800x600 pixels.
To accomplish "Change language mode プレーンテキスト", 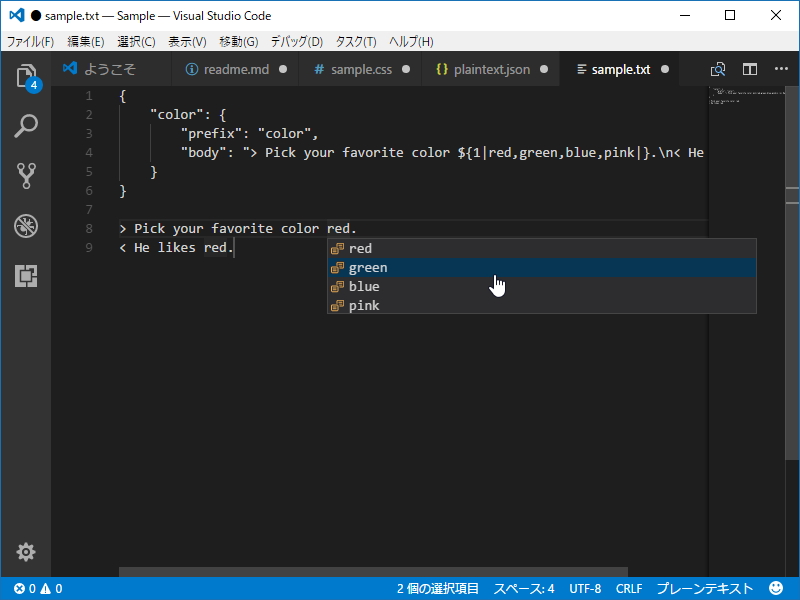I will 705,589.
